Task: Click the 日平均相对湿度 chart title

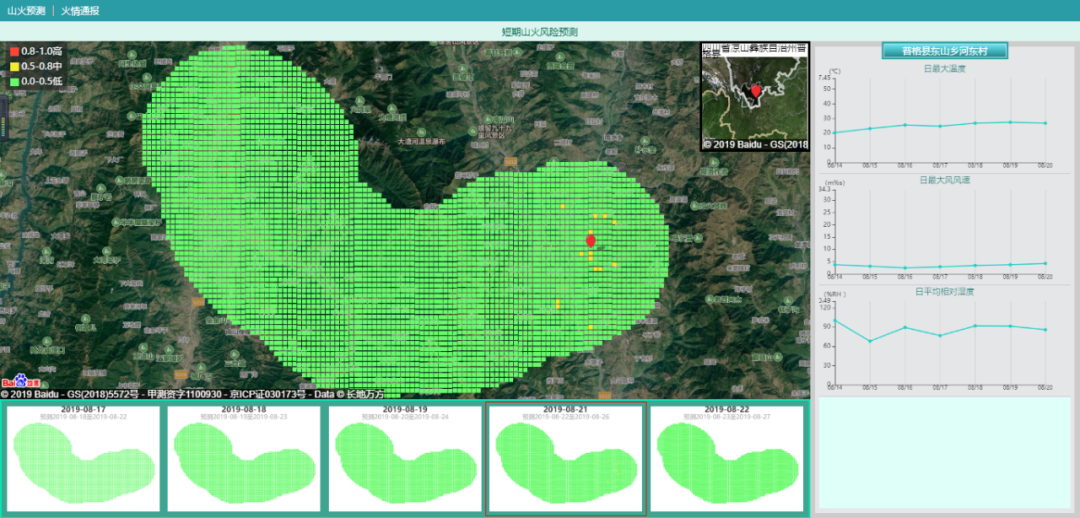Action: [x=945, y=292]
